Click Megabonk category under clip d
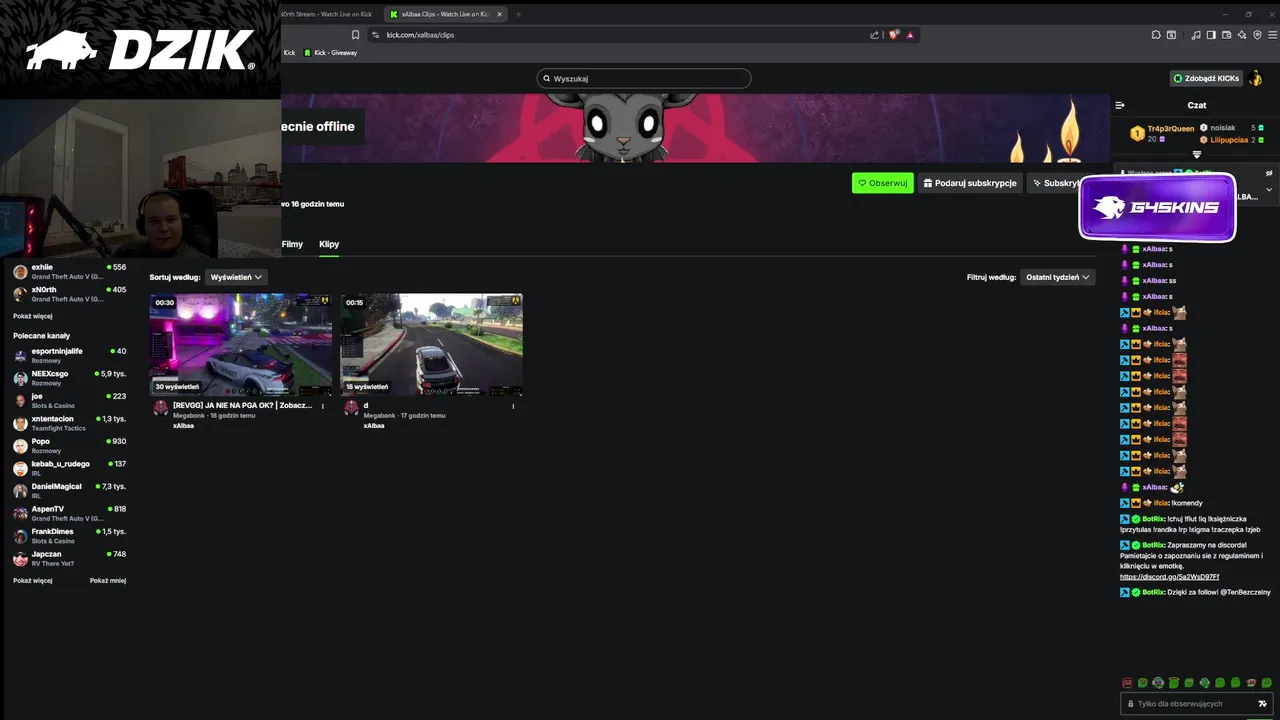This screenshot has width=1280, height=720. click(379, 416)
